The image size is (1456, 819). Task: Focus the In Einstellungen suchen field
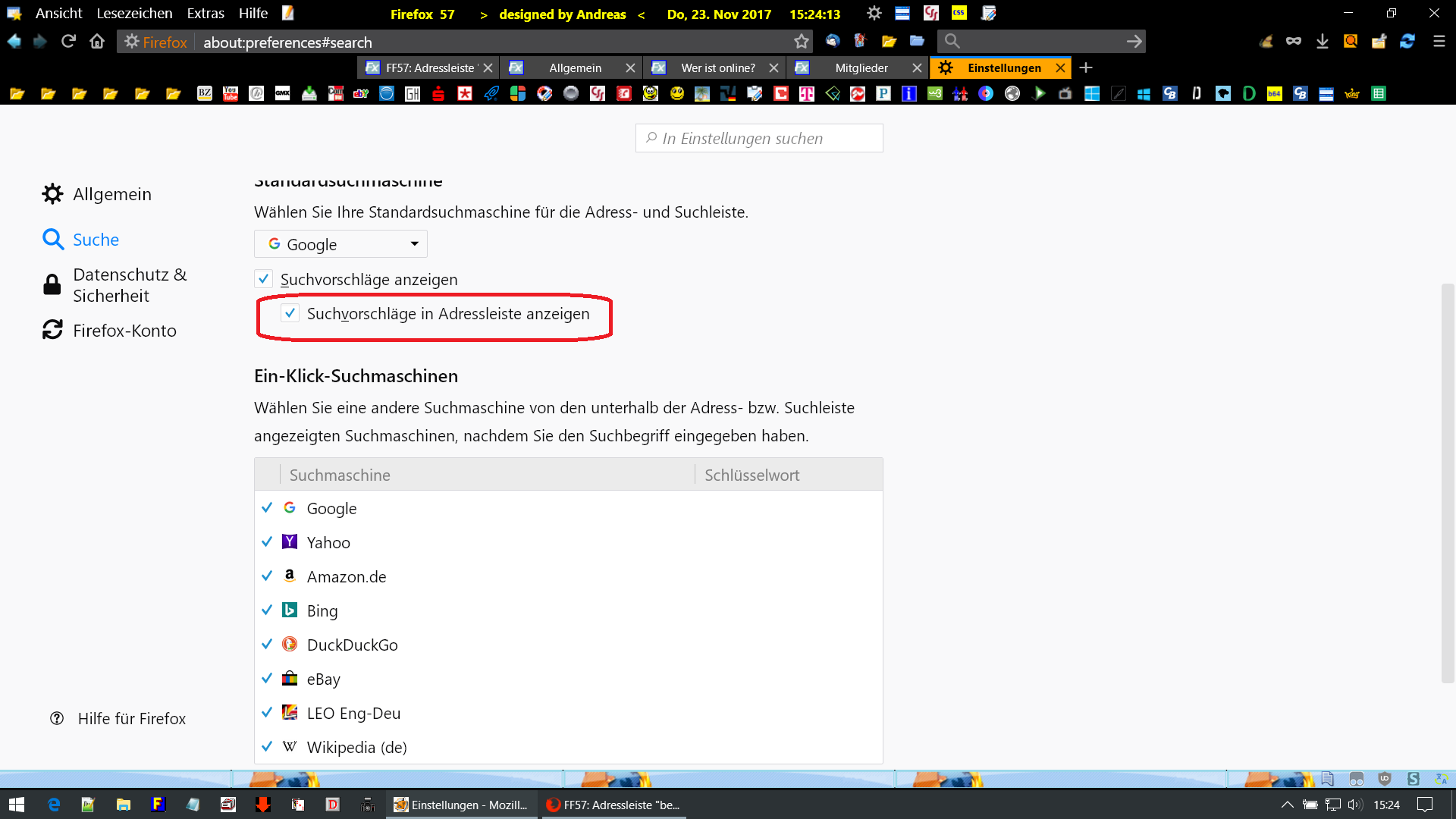tap(759, 138)
